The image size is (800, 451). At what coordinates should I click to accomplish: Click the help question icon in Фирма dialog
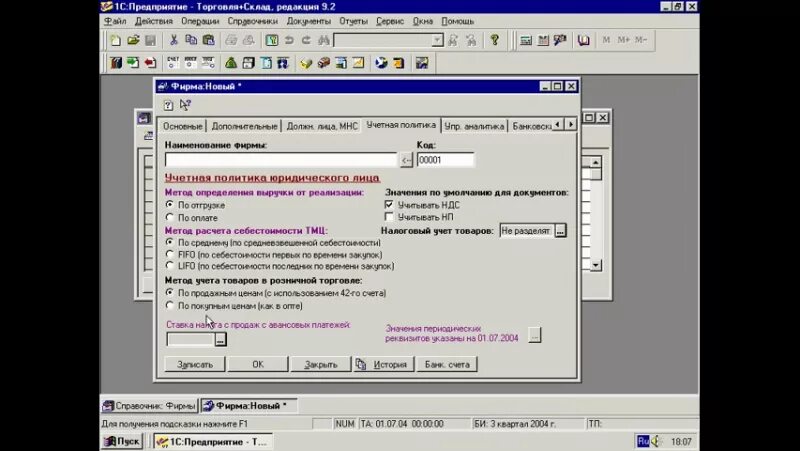click(x=168, y=105)
